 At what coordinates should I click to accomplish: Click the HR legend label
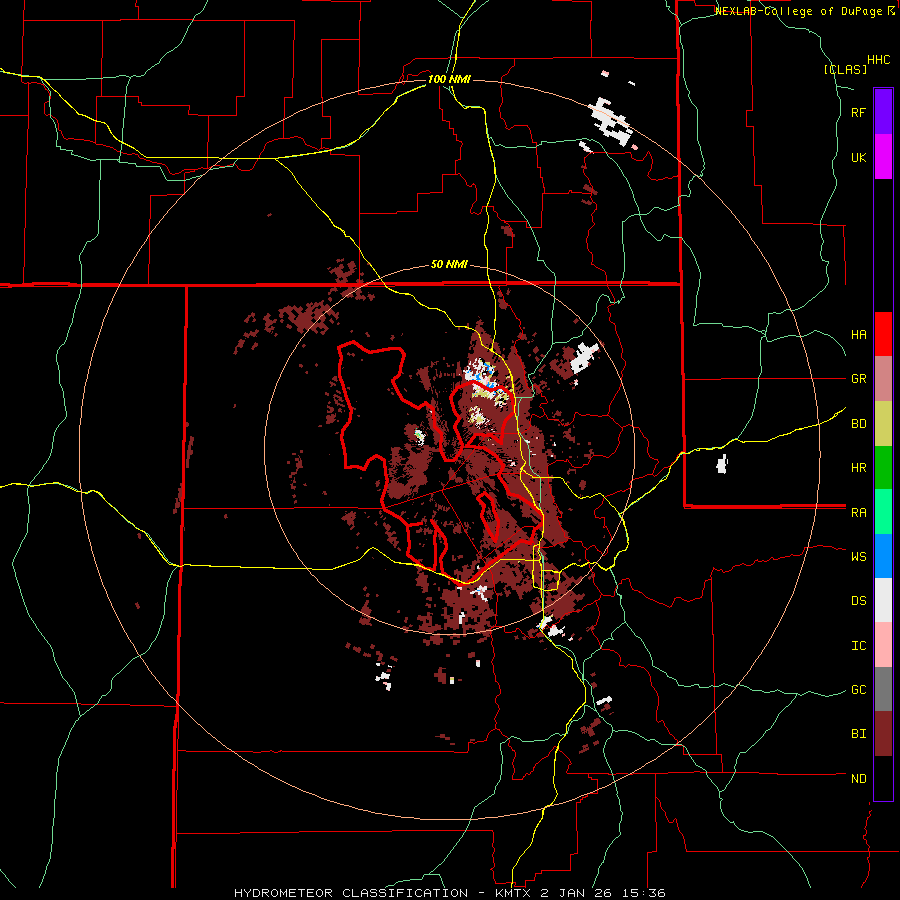tap(858, 468)
